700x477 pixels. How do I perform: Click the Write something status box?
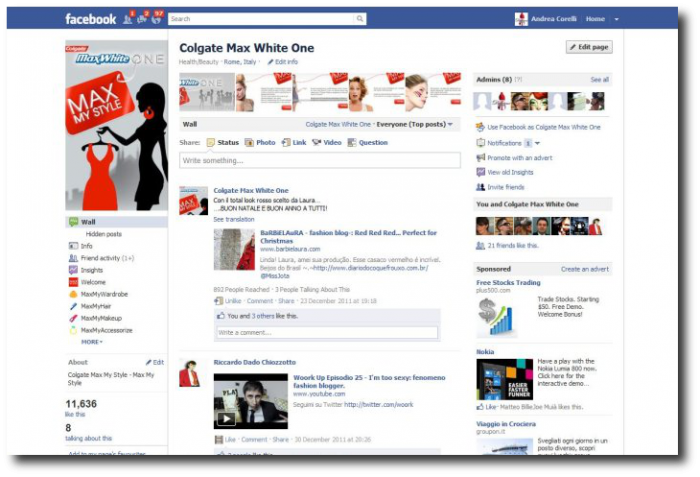320,160
